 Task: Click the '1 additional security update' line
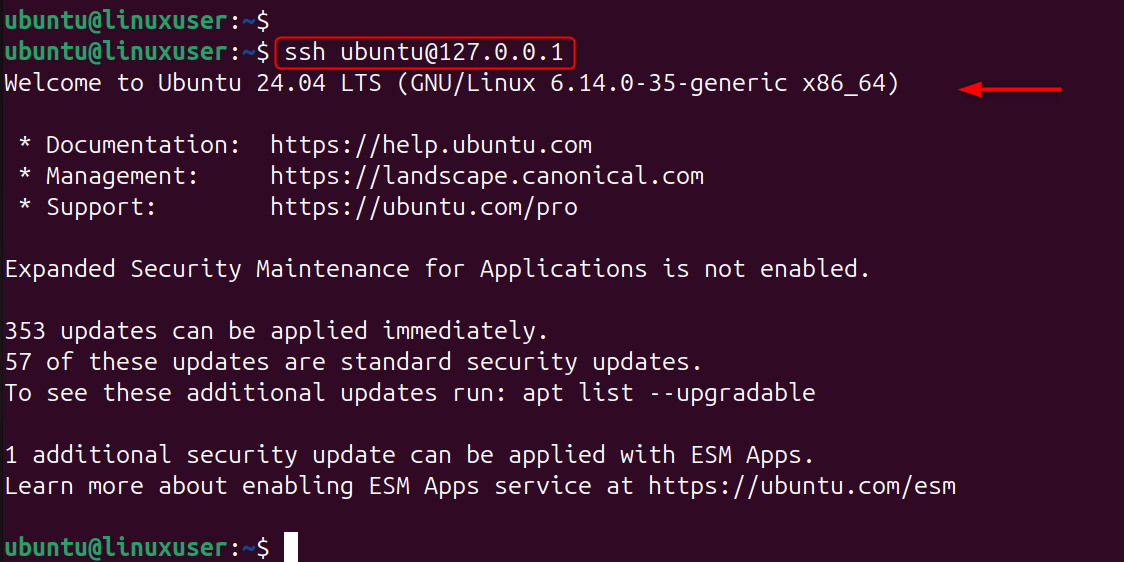[409, 455]
